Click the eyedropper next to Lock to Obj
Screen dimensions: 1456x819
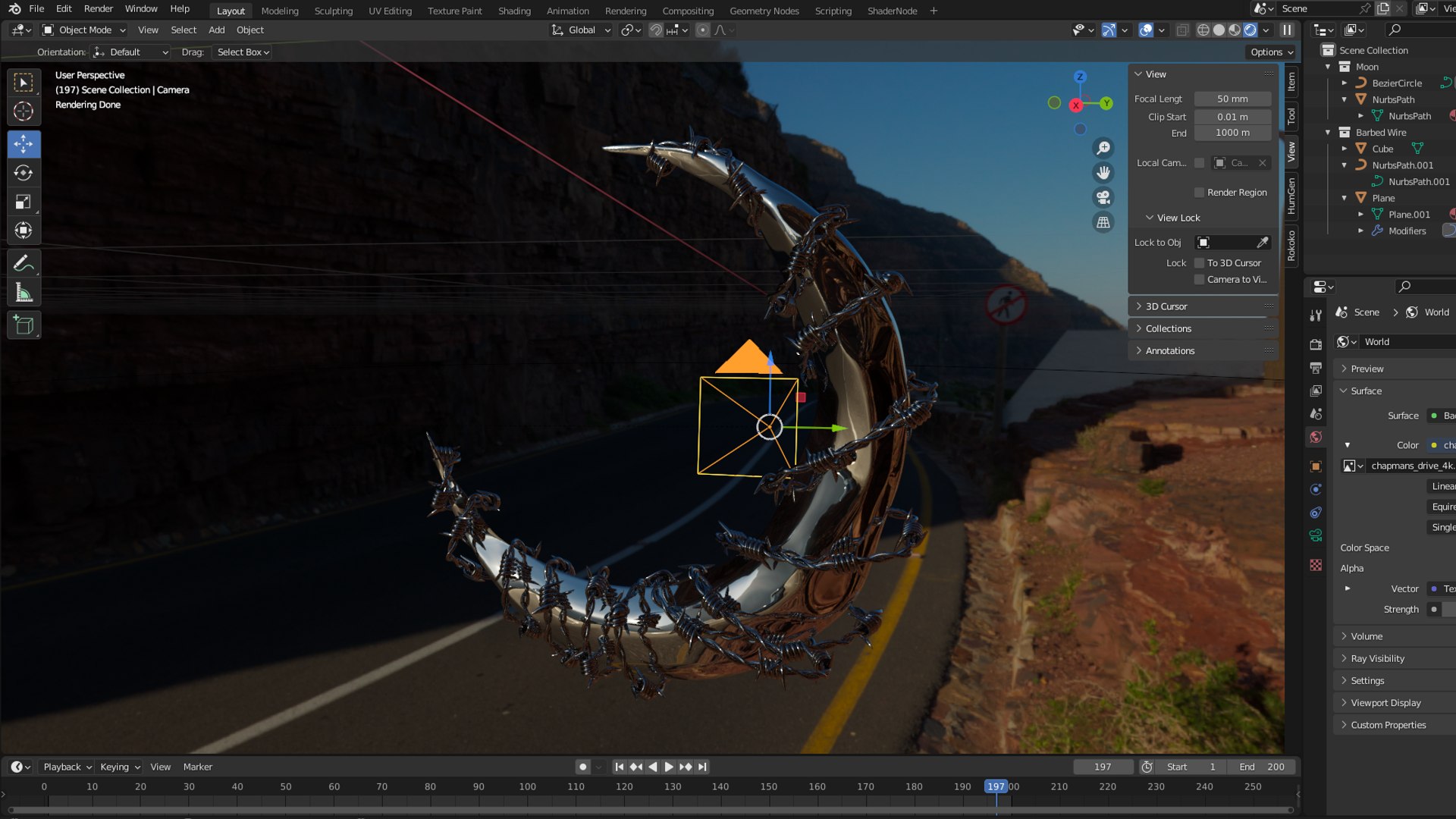[x=1262, y=243]
